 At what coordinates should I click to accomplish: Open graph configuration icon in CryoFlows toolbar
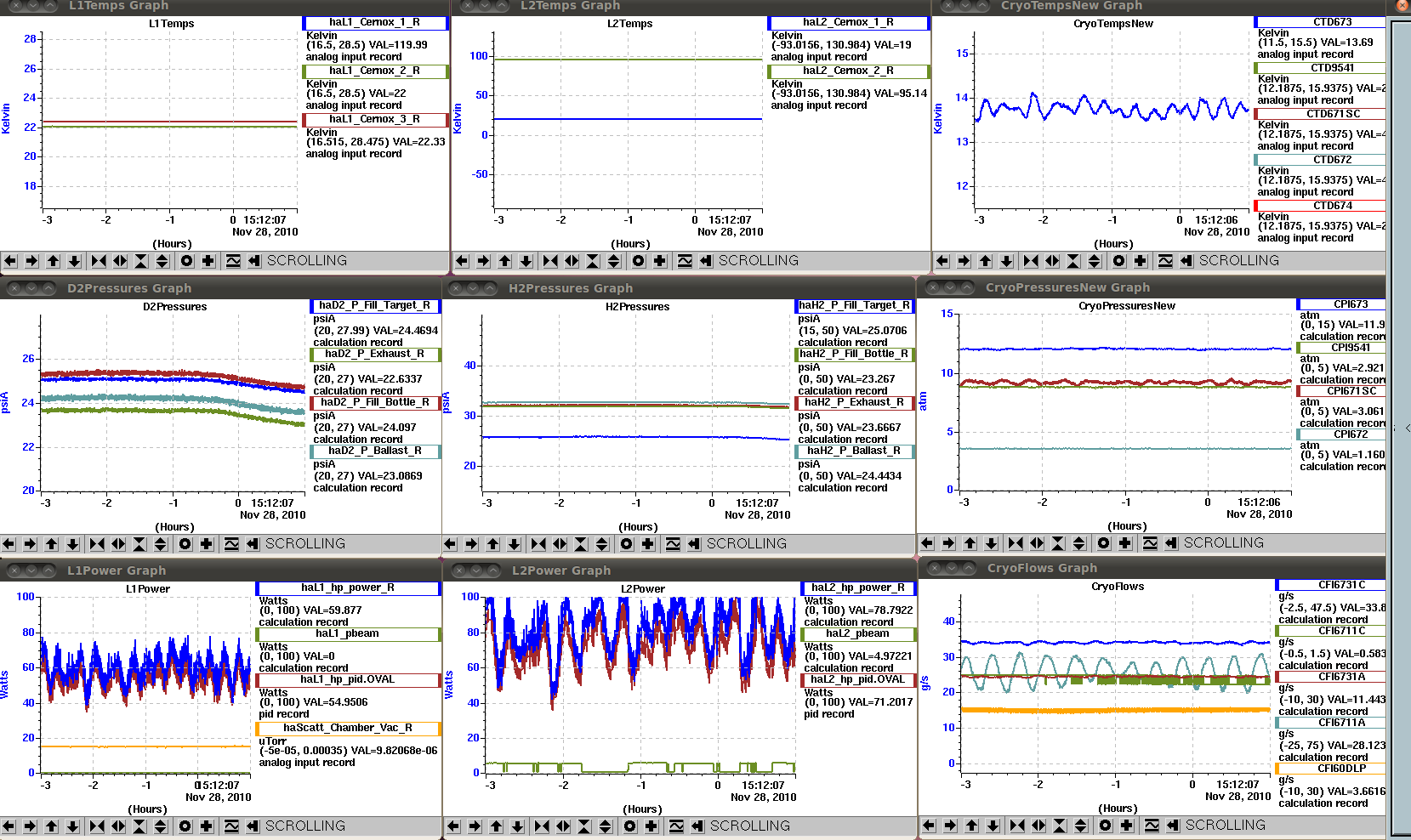click(1152, 826)
